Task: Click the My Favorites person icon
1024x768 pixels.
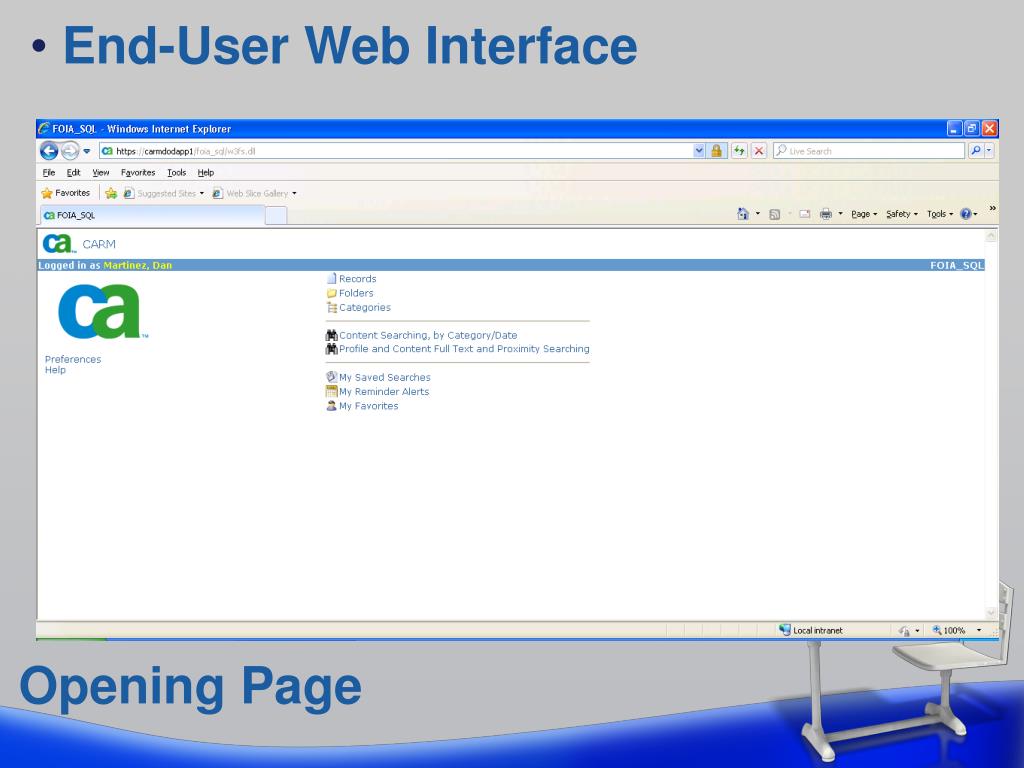Action: click(x=331, y=406)
